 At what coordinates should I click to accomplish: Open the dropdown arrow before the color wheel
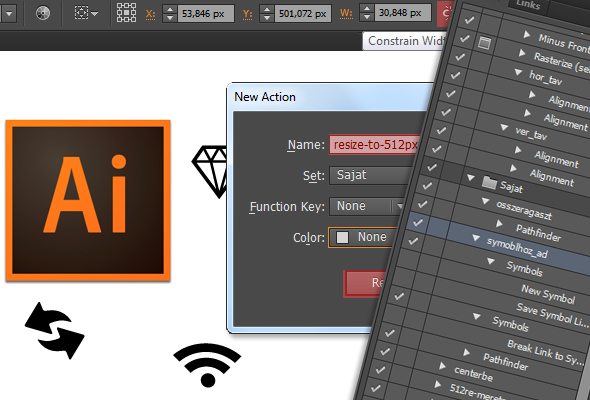tap(9, 14)
